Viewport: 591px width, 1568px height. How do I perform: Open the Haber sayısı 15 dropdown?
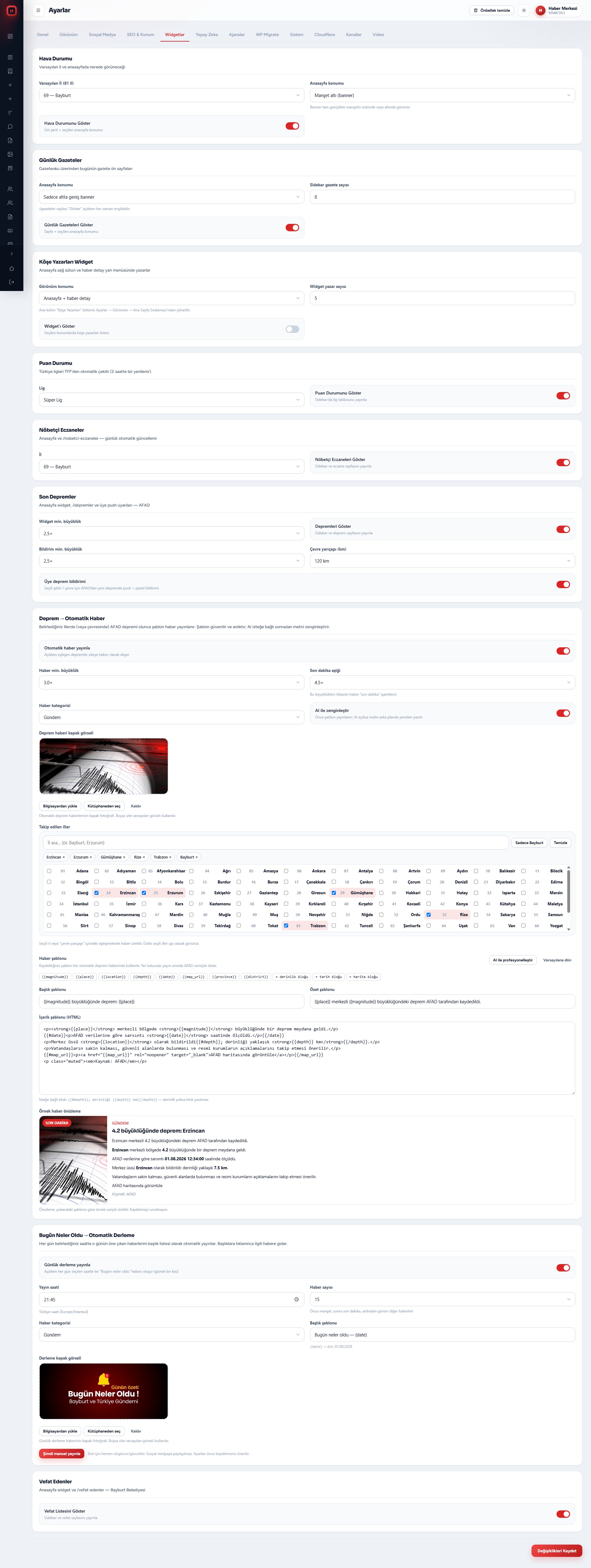point(443,1299)
